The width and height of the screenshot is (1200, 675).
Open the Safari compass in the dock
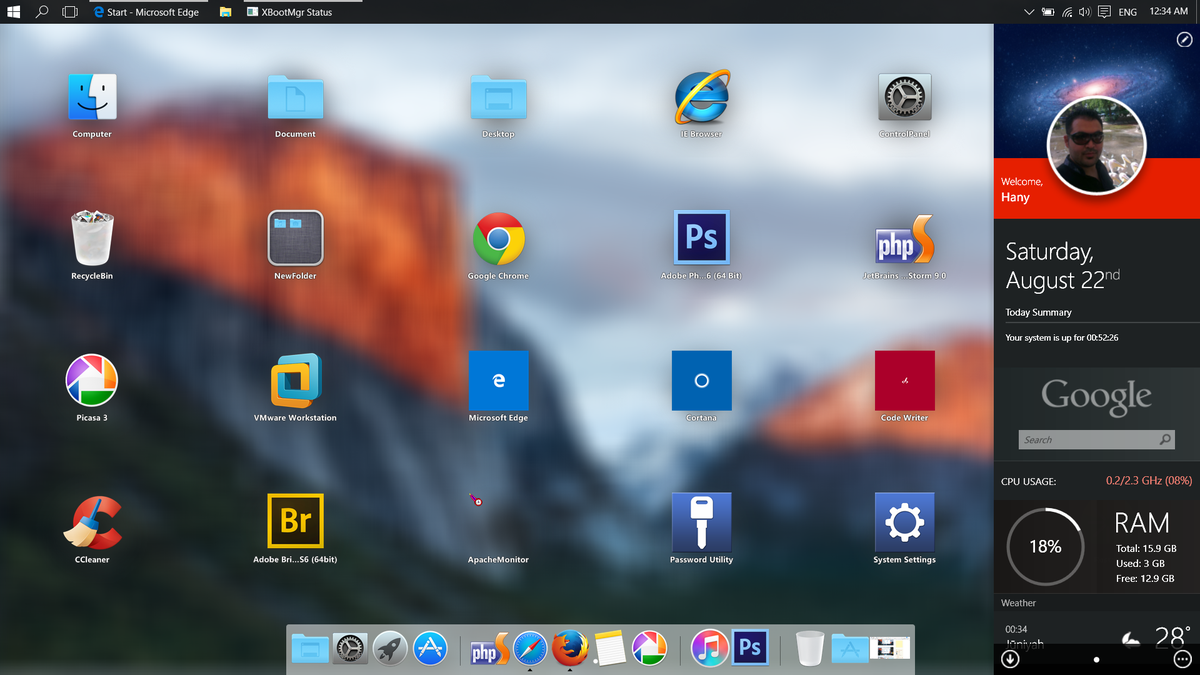point(530,649)
